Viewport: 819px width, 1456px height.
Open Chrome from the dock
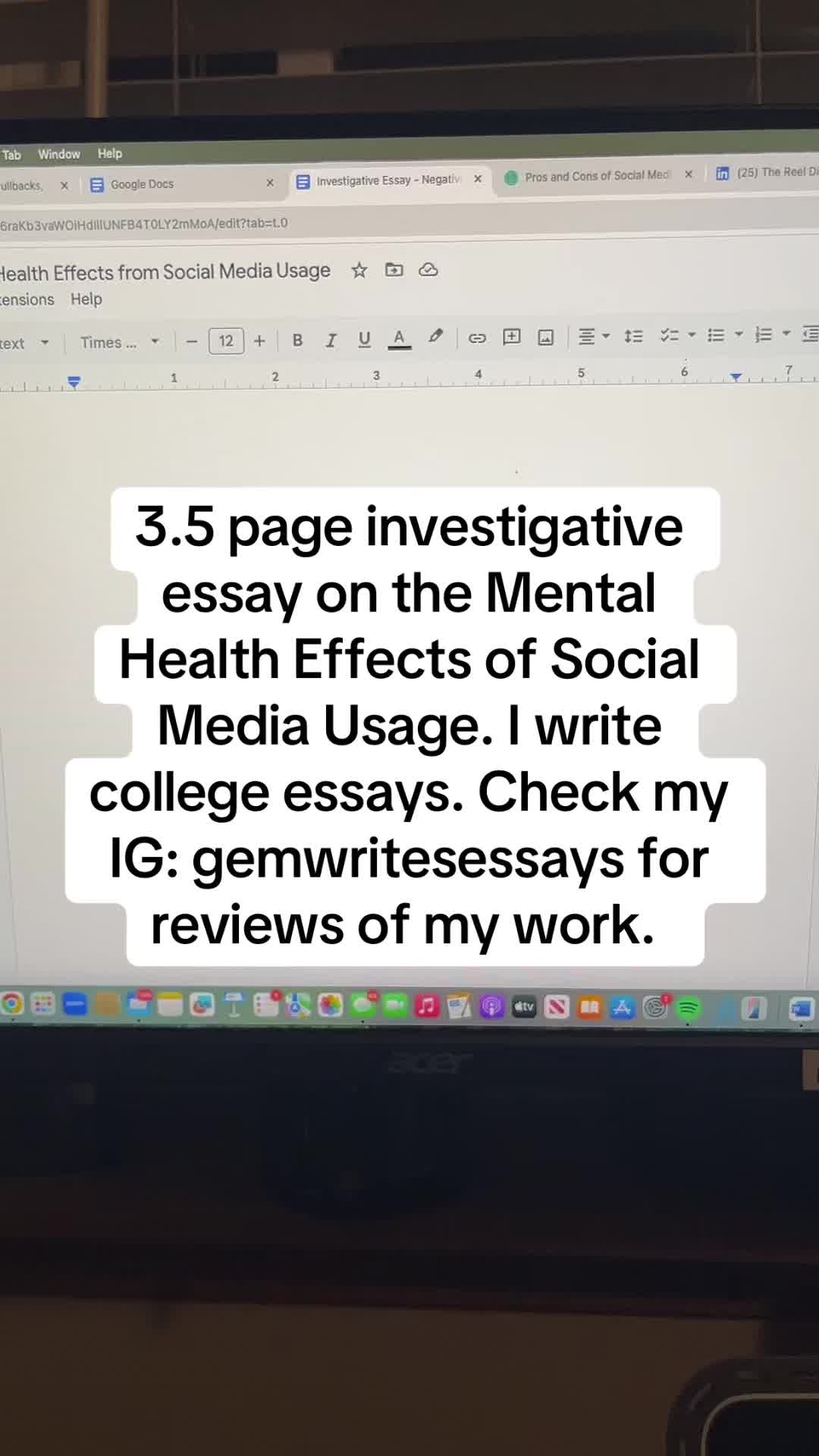(11, 1005)
